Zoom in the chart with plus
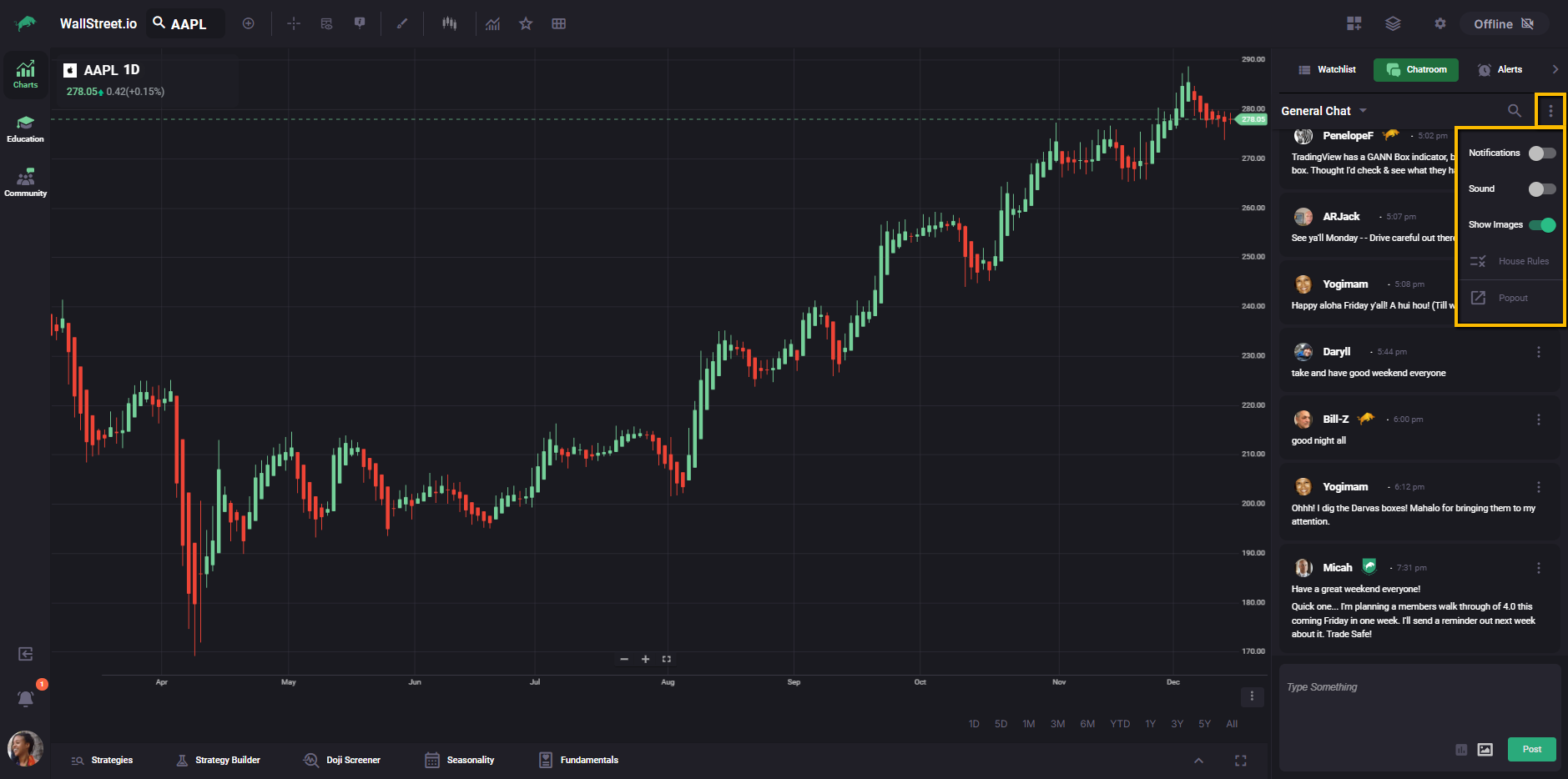1568x779 pixels. click(x=645, y=659)
